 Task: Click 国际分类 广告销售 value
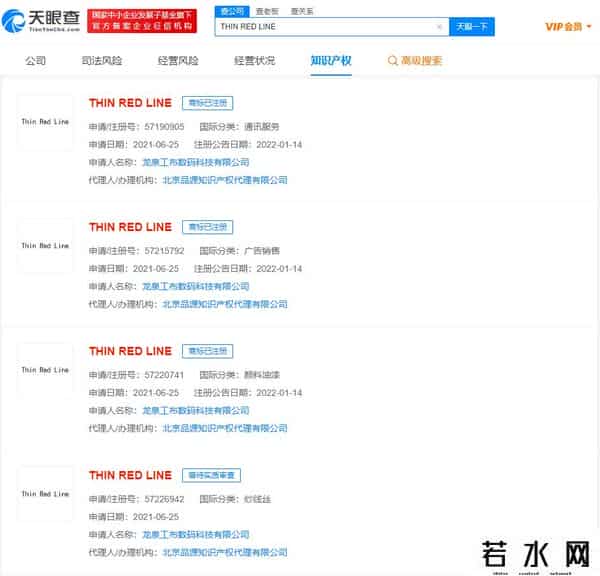coord(262,251)
